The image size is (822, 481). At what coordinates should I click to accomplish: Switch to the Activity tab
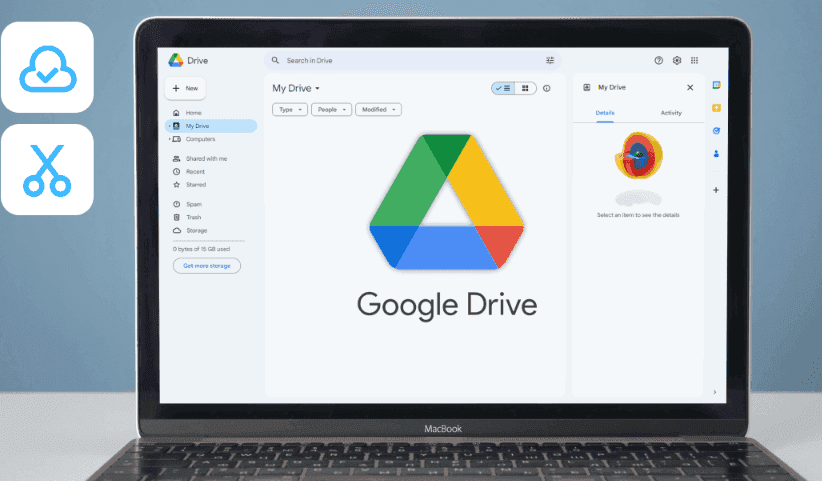671,113
